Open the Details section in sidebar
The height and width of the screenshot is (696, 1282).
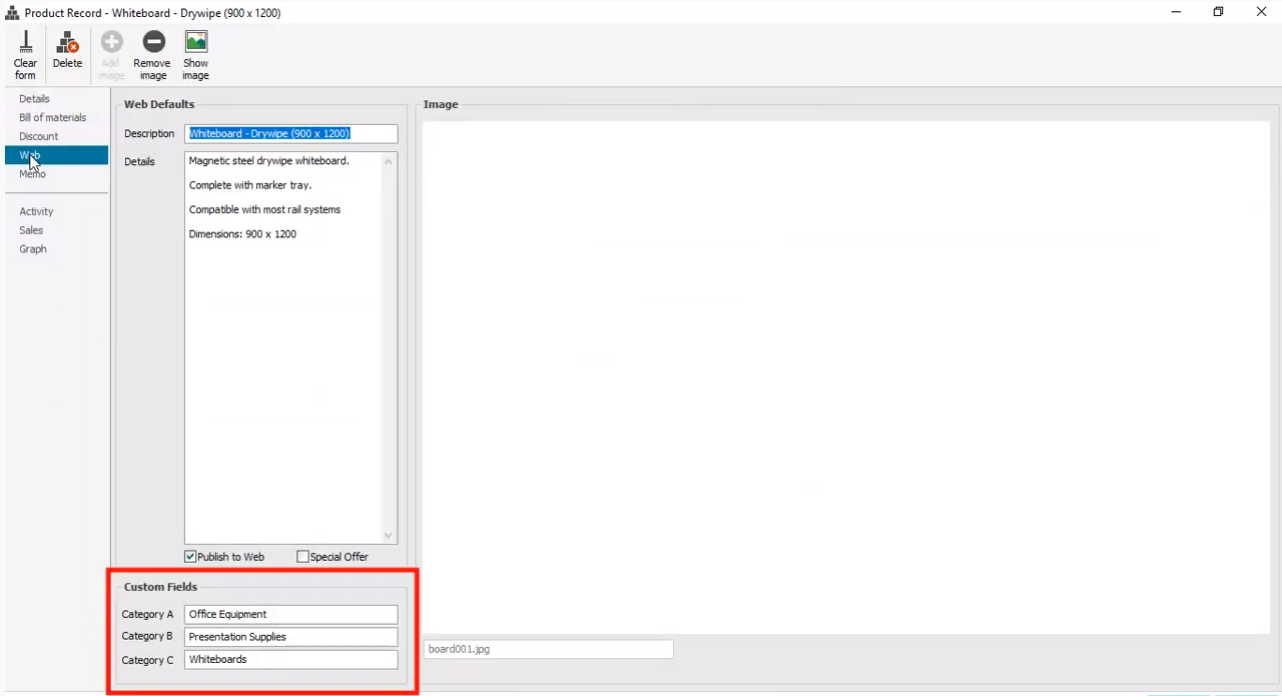(34, 99)
